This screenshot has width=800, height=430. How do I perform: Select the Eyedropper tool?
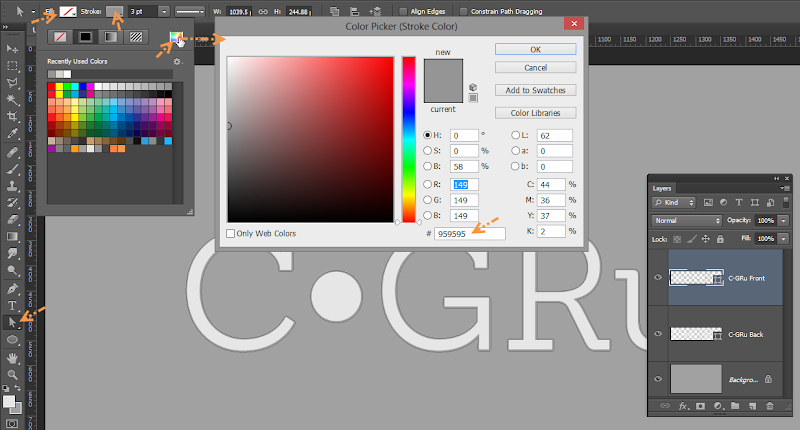pyautogui.click(x=12, y=134)
